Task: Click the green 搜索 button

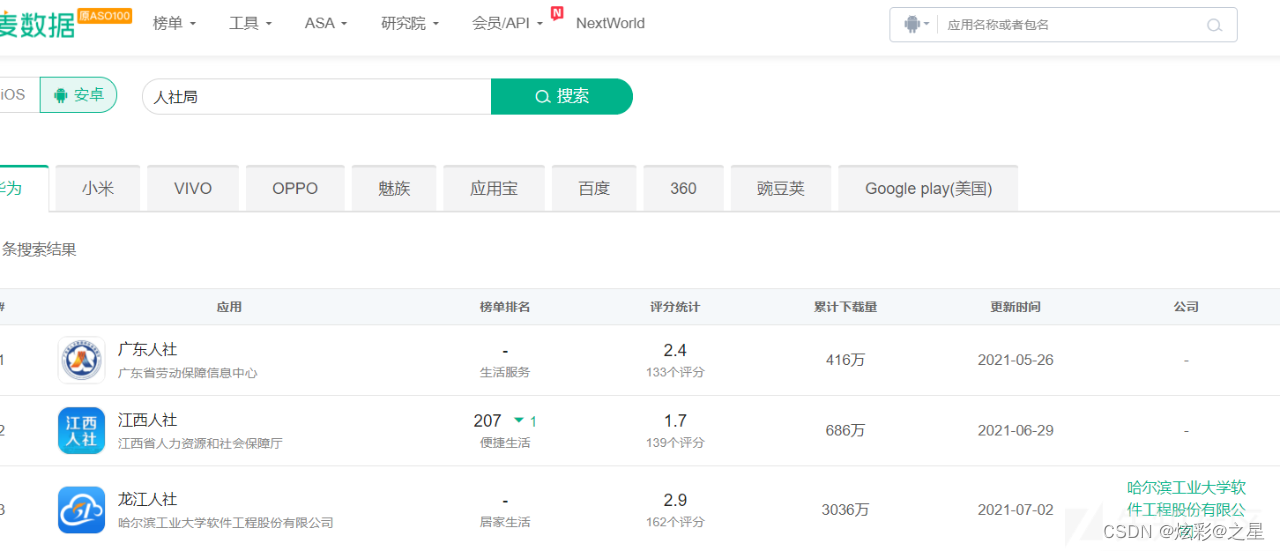Action: tap(562, 96)
